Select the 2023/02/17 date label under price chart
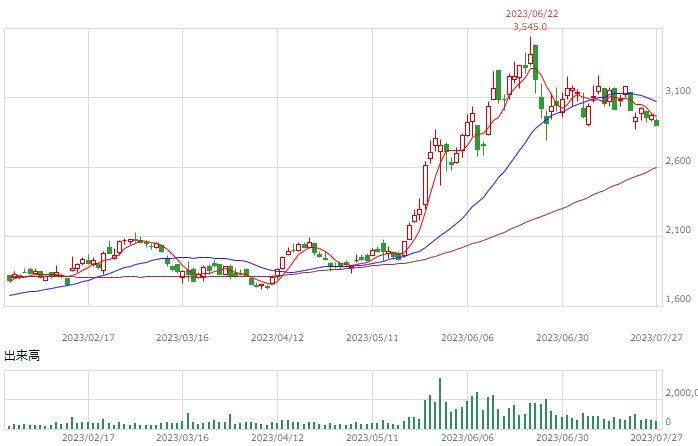This screenshot has width=698, height=446. pos(88,338)
